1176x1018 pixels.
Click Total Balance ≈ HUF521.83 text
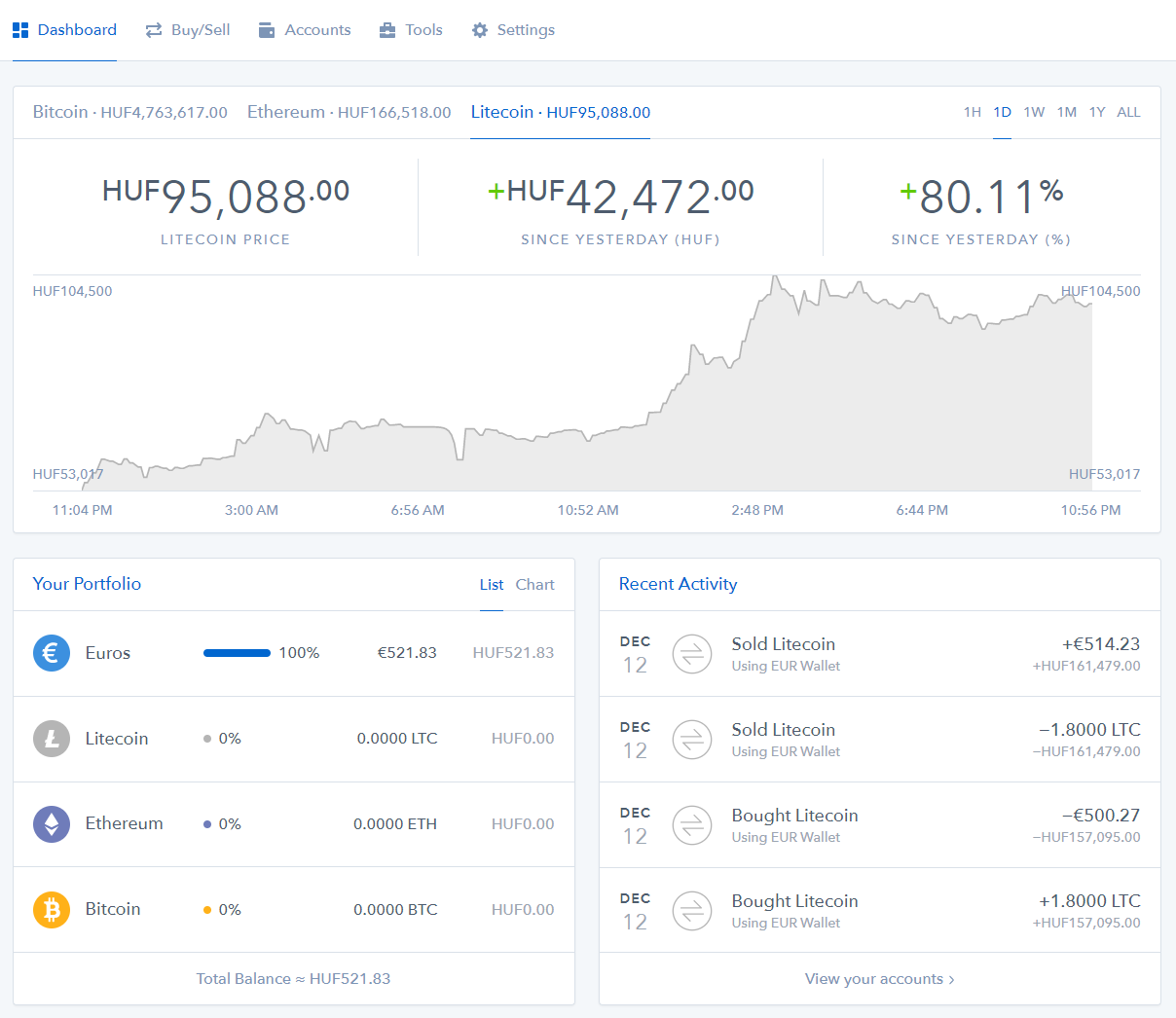293,979
